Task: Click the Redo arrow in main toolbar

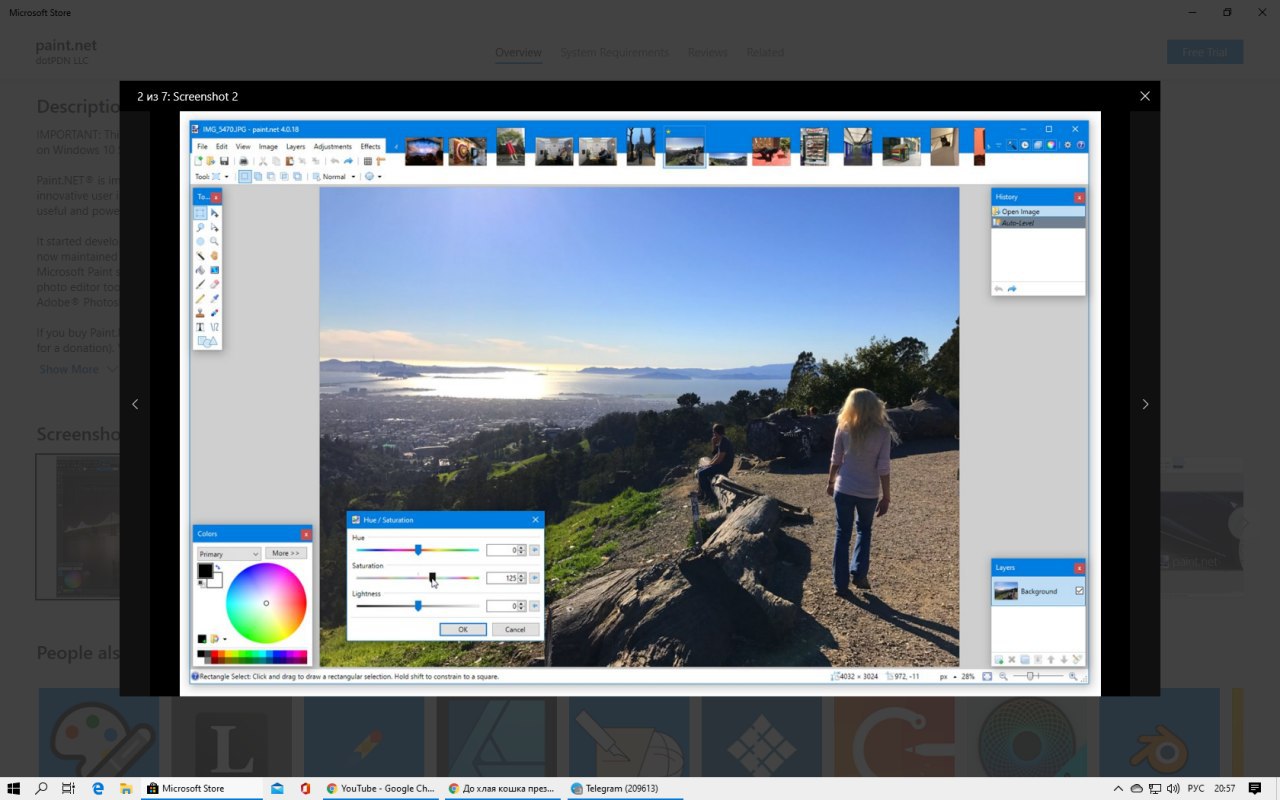Action: (348, 161)
